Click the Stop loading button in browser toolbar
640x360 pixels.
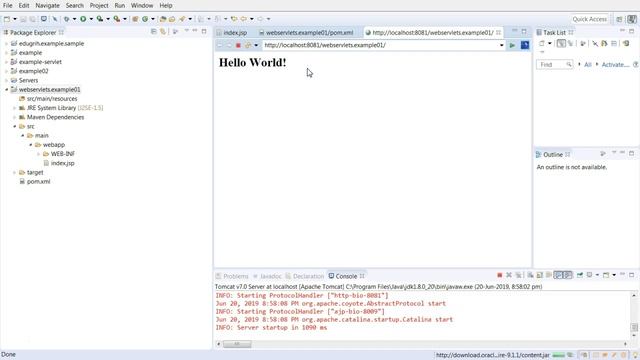click(238, 45)
